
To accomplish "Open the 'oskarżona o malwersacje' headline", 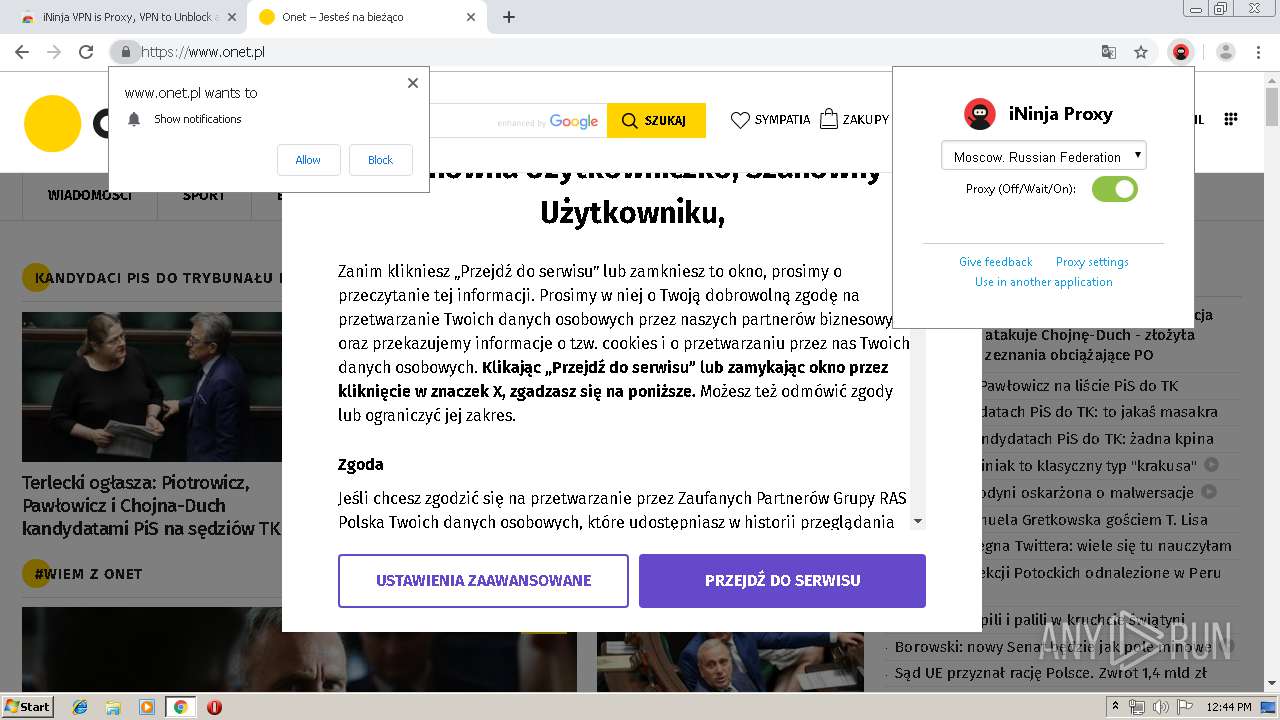I will coord(1086,493).
